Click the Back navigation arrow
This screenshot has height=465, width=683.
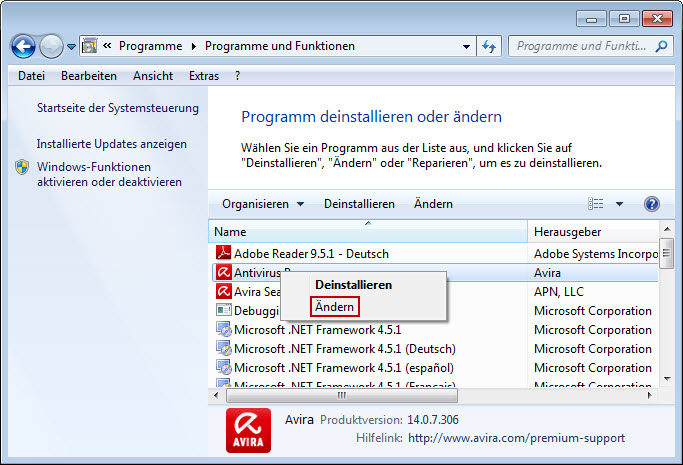[23, 46]
